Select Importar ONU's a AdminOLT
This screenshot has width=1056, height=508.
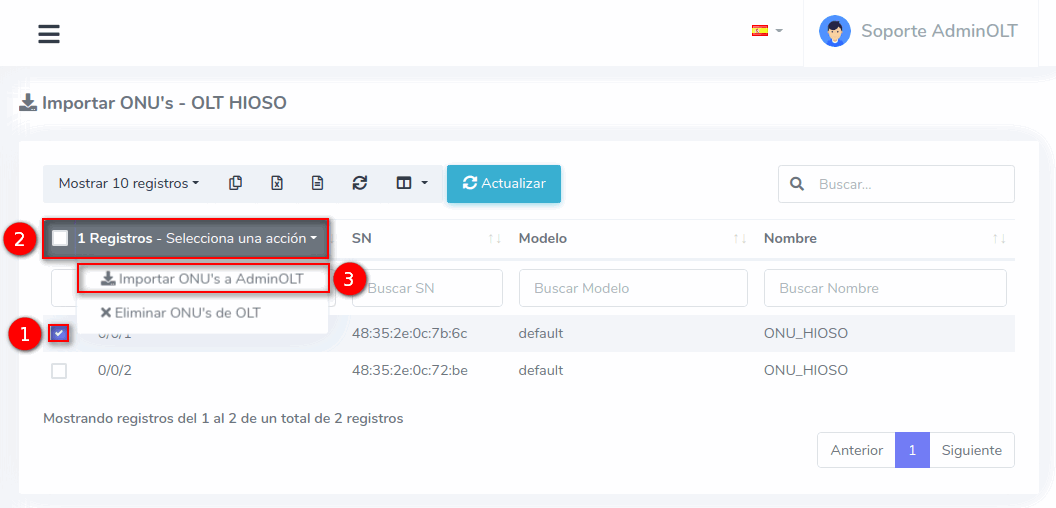203,279
